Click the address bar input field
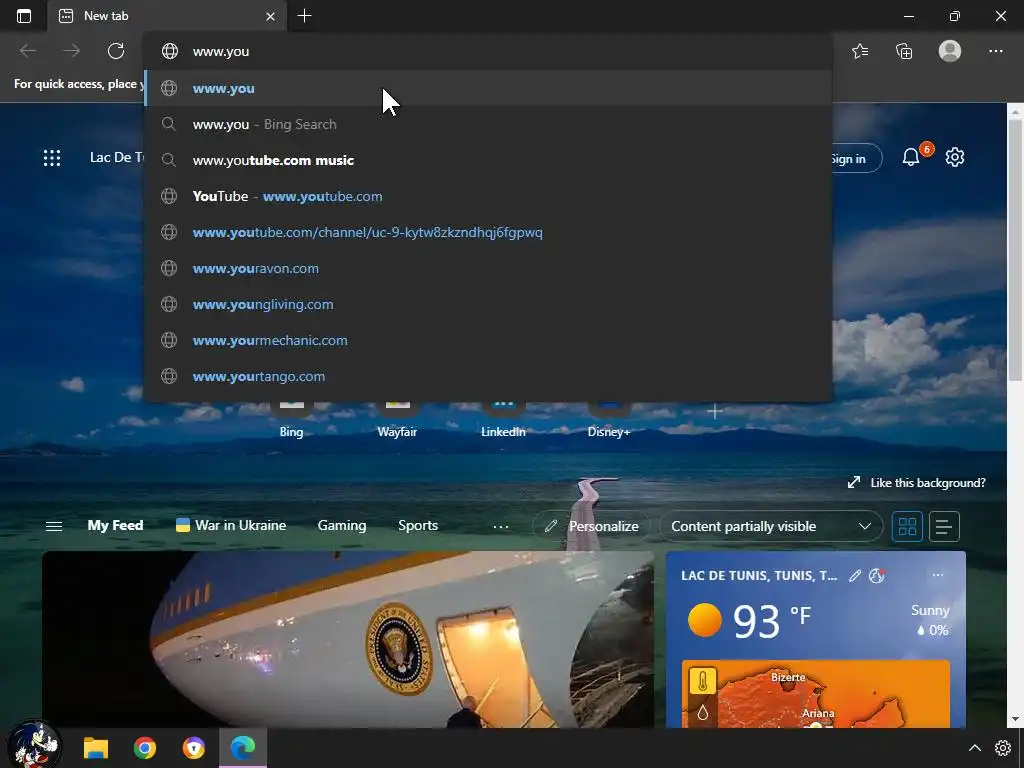Screen dimensions: 1024x768 point(487,51)
